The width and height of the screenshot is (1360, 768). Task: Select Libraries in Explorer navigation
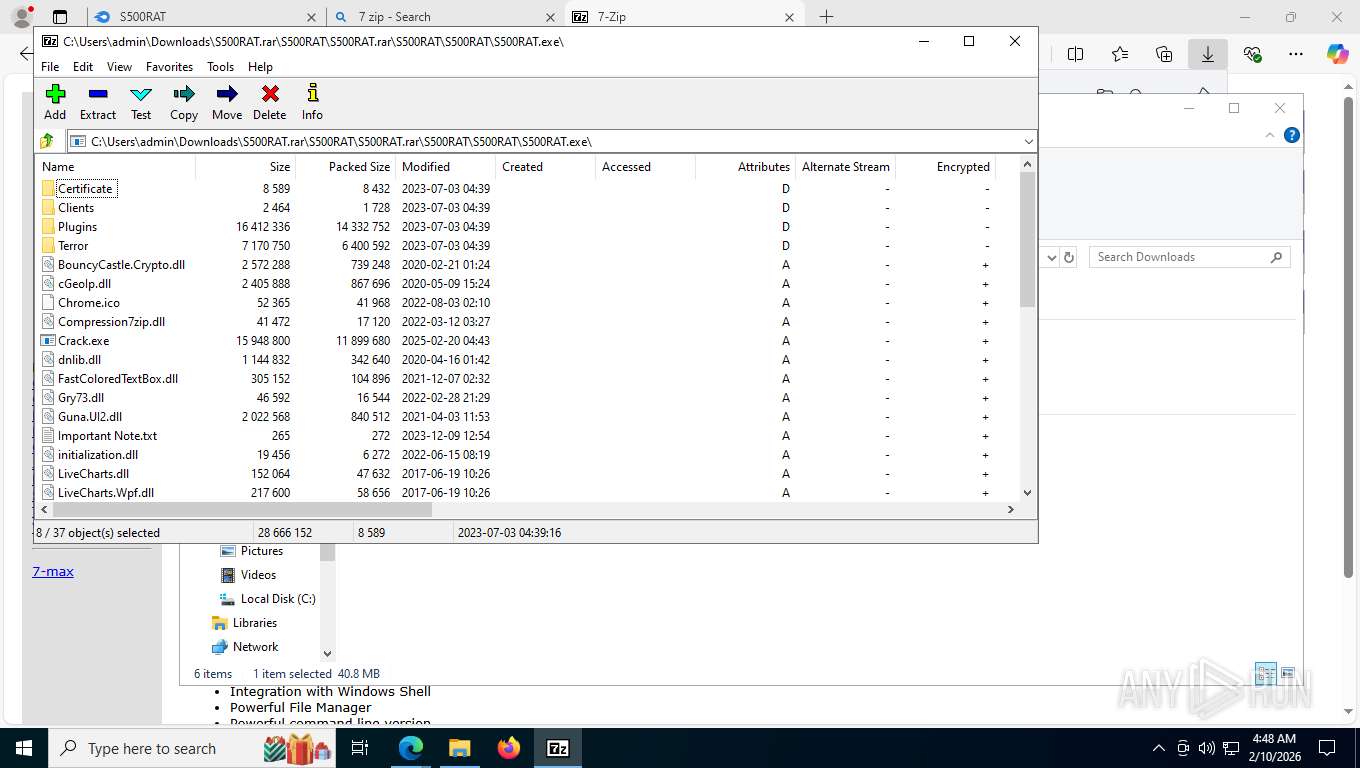pyautogui.click(x=244, y=623)
